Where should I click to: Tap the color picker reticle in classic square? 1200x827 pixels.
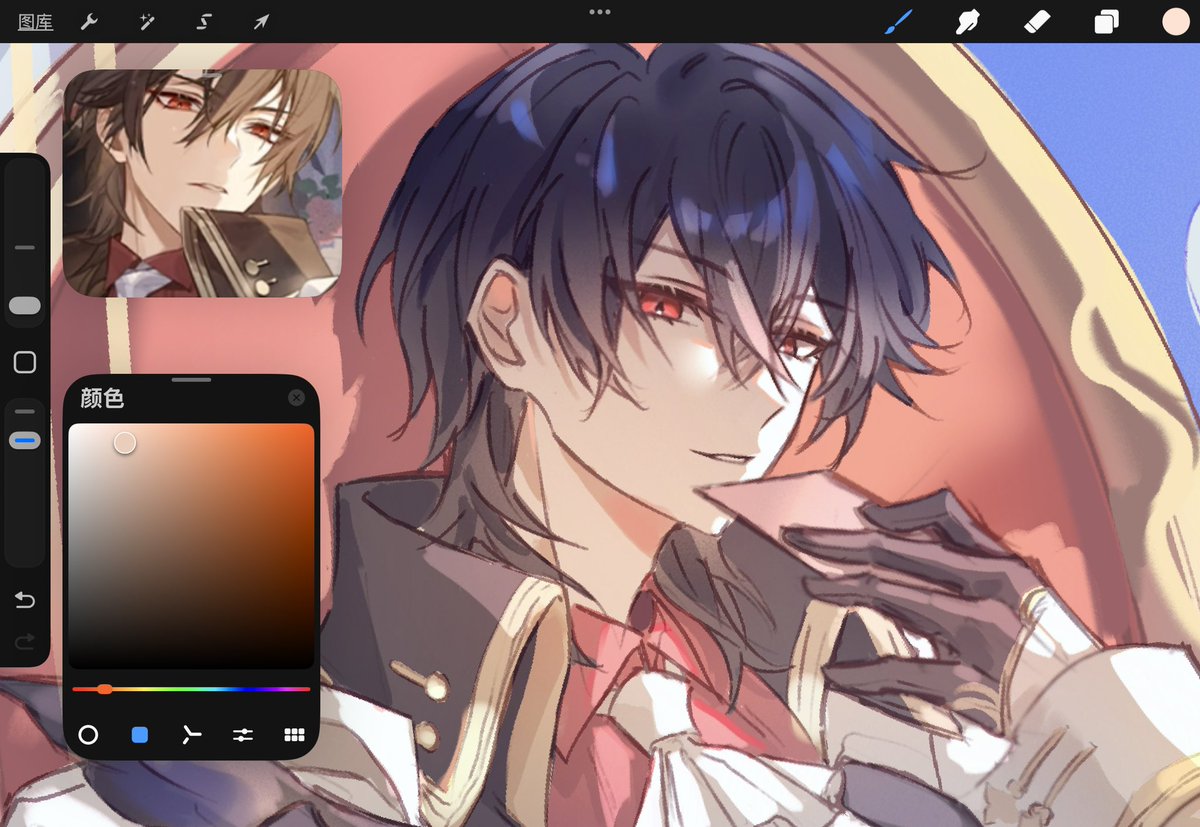125,443
